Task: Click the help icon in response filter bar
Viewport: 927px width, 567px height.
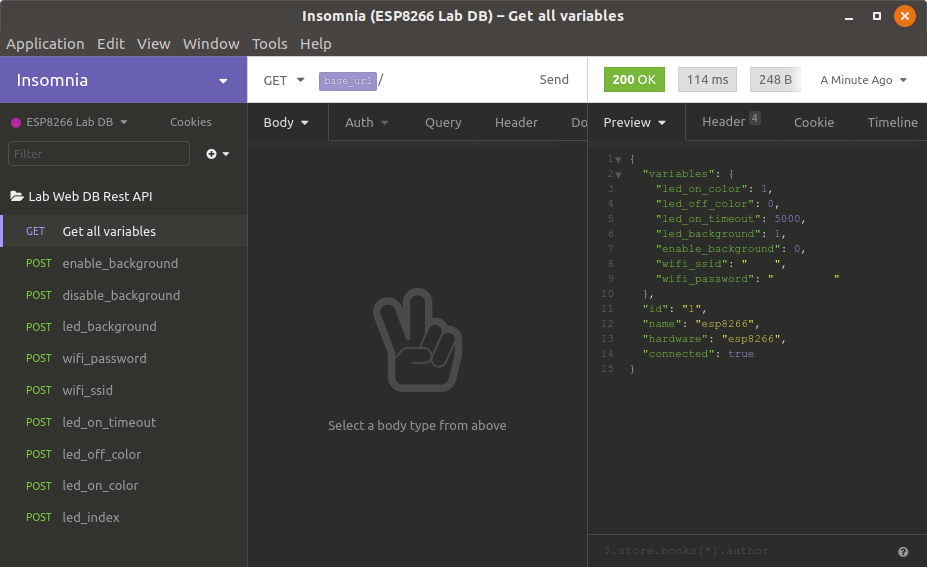Action: pyautogui.click(x=903, y=551)
